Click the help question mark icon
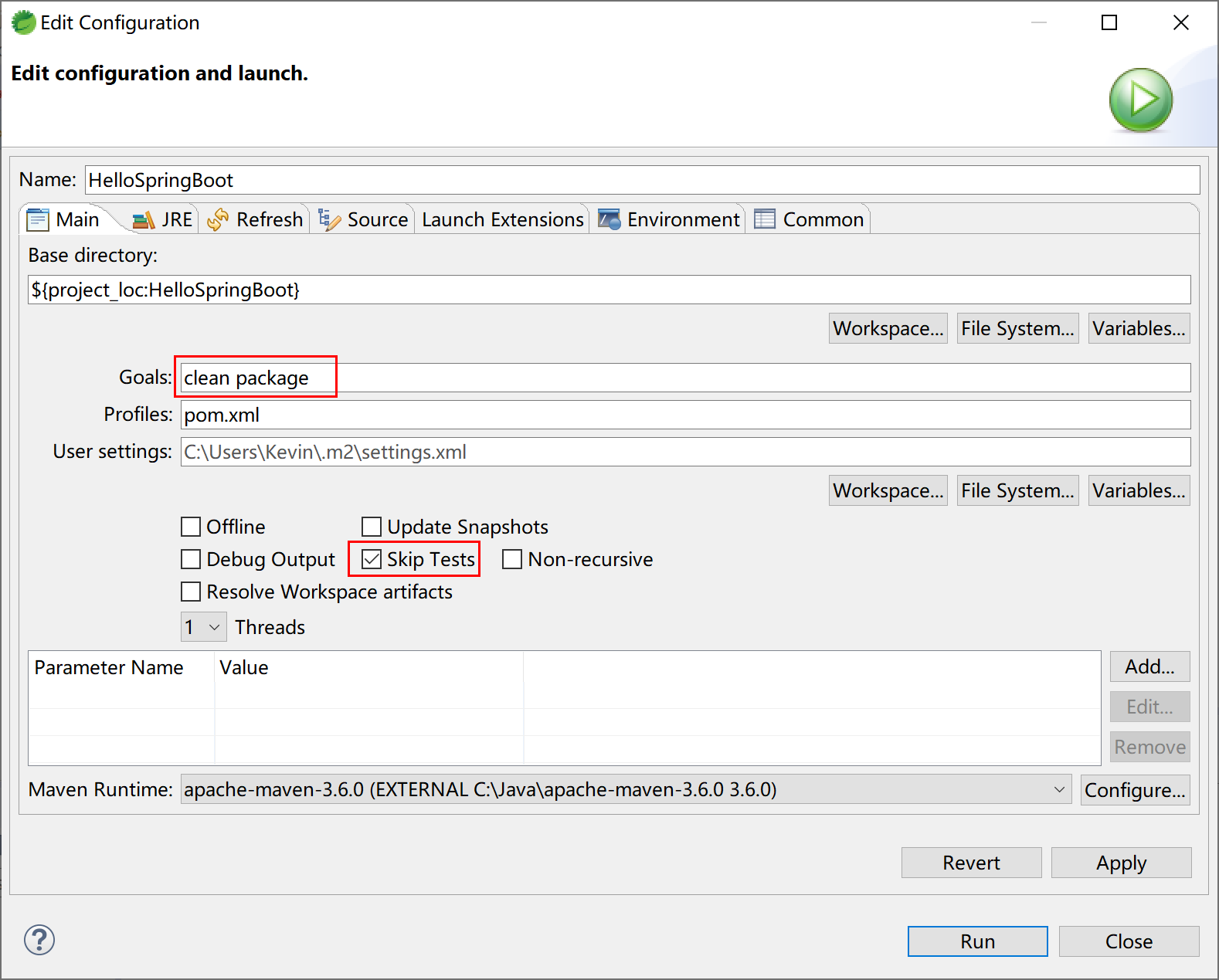This screenshot has height=980, width=1219. pyautogui.click(x=39, y=940)
